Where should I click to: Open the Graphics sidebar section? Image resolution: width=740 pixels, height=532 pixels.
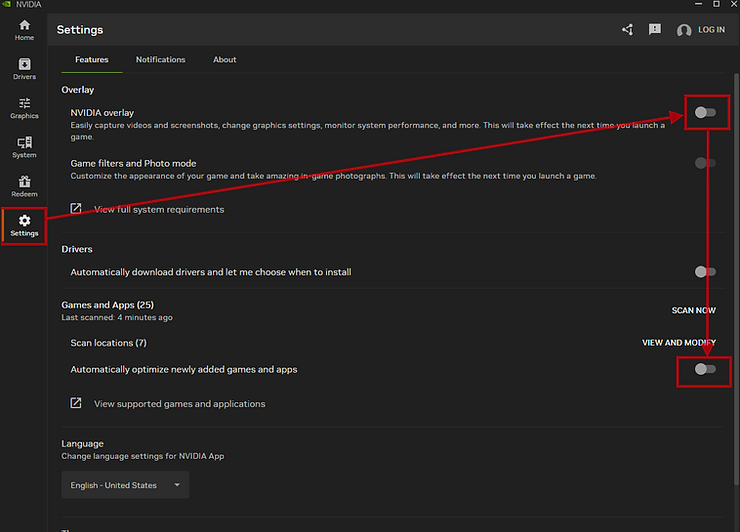[24, 108]
